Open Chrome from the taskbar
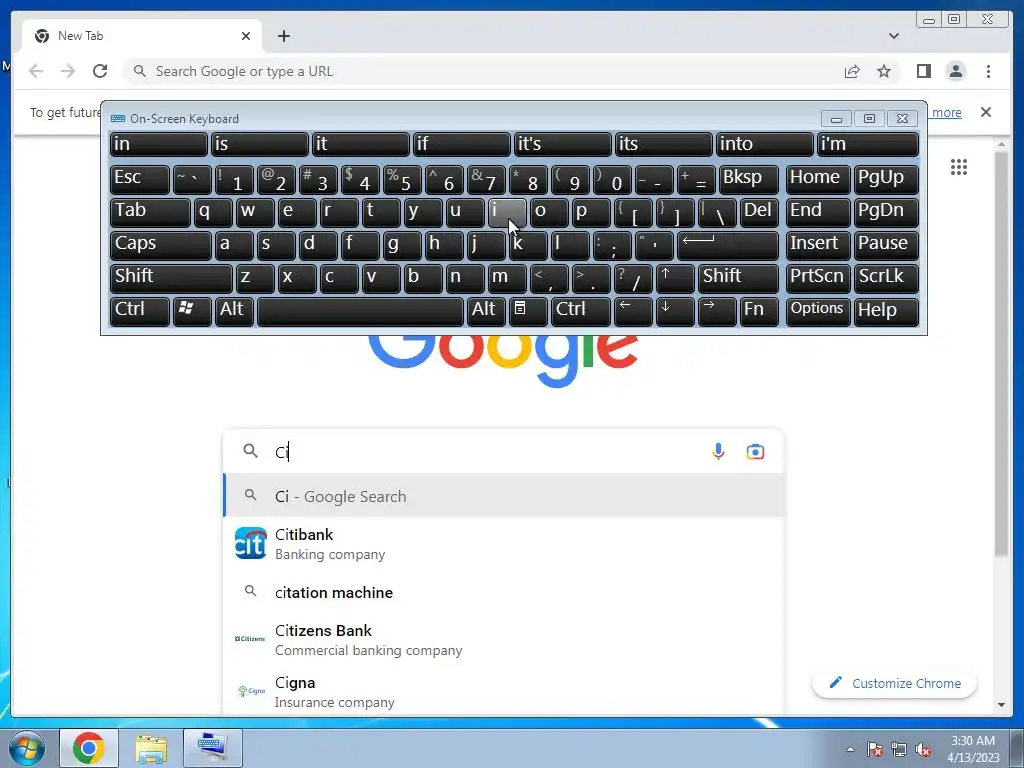 (x=89, y=748)
